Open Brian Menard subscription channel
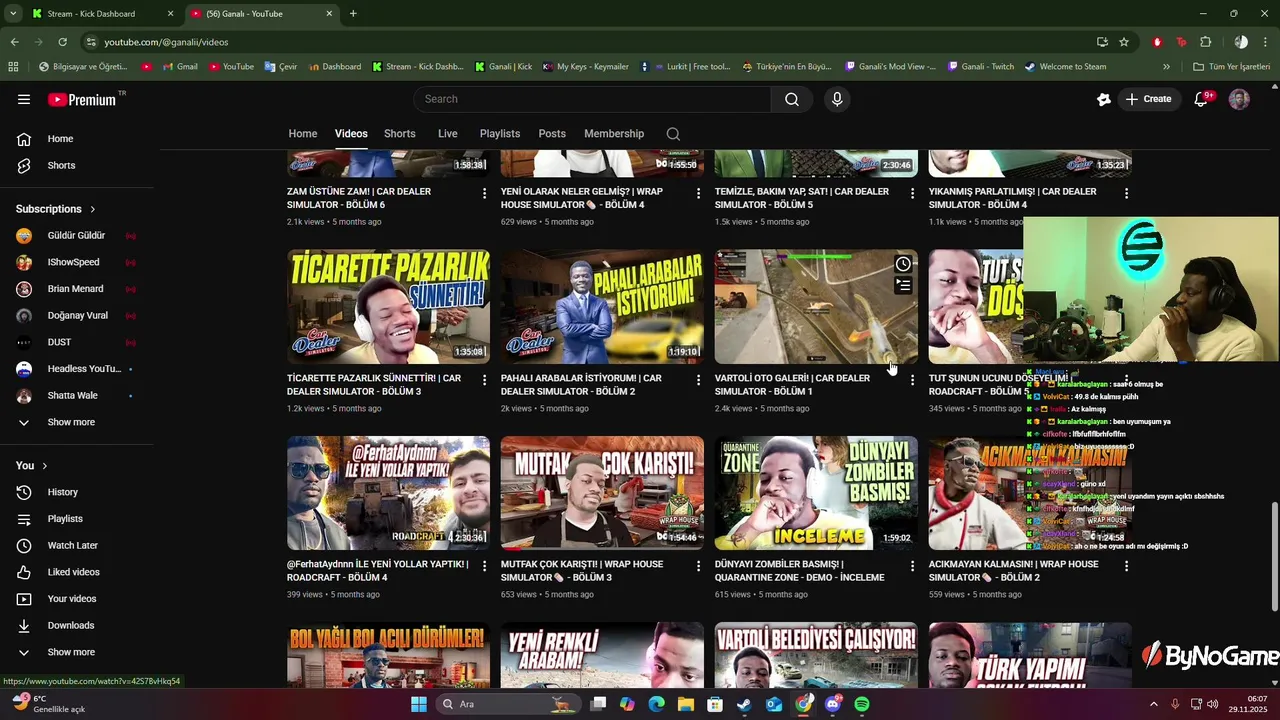The height and width of the screenshot is (720, 1280). pos(77,289)
